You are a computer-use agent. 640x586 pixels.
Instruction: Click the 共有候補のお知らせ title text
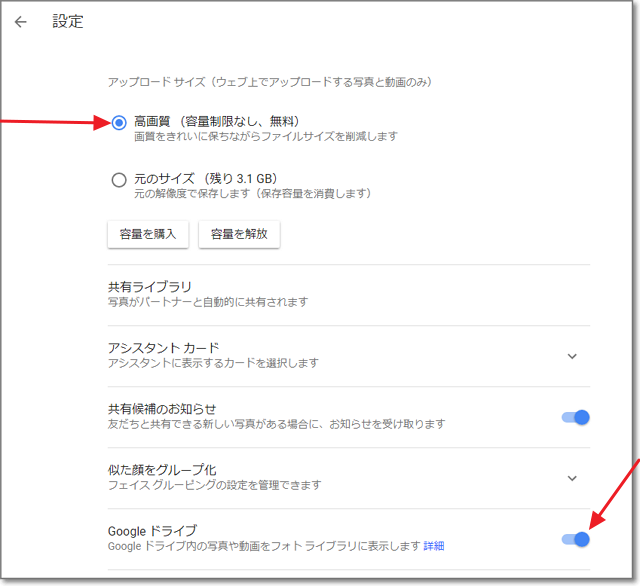pyautogui.click(x=161, y=409)
